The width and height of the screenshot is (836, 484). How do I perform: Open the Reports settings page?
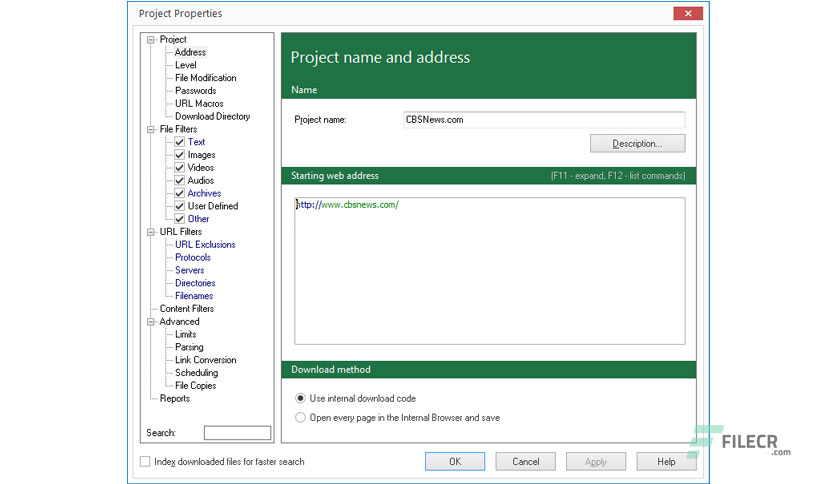(x=175, y=398)
